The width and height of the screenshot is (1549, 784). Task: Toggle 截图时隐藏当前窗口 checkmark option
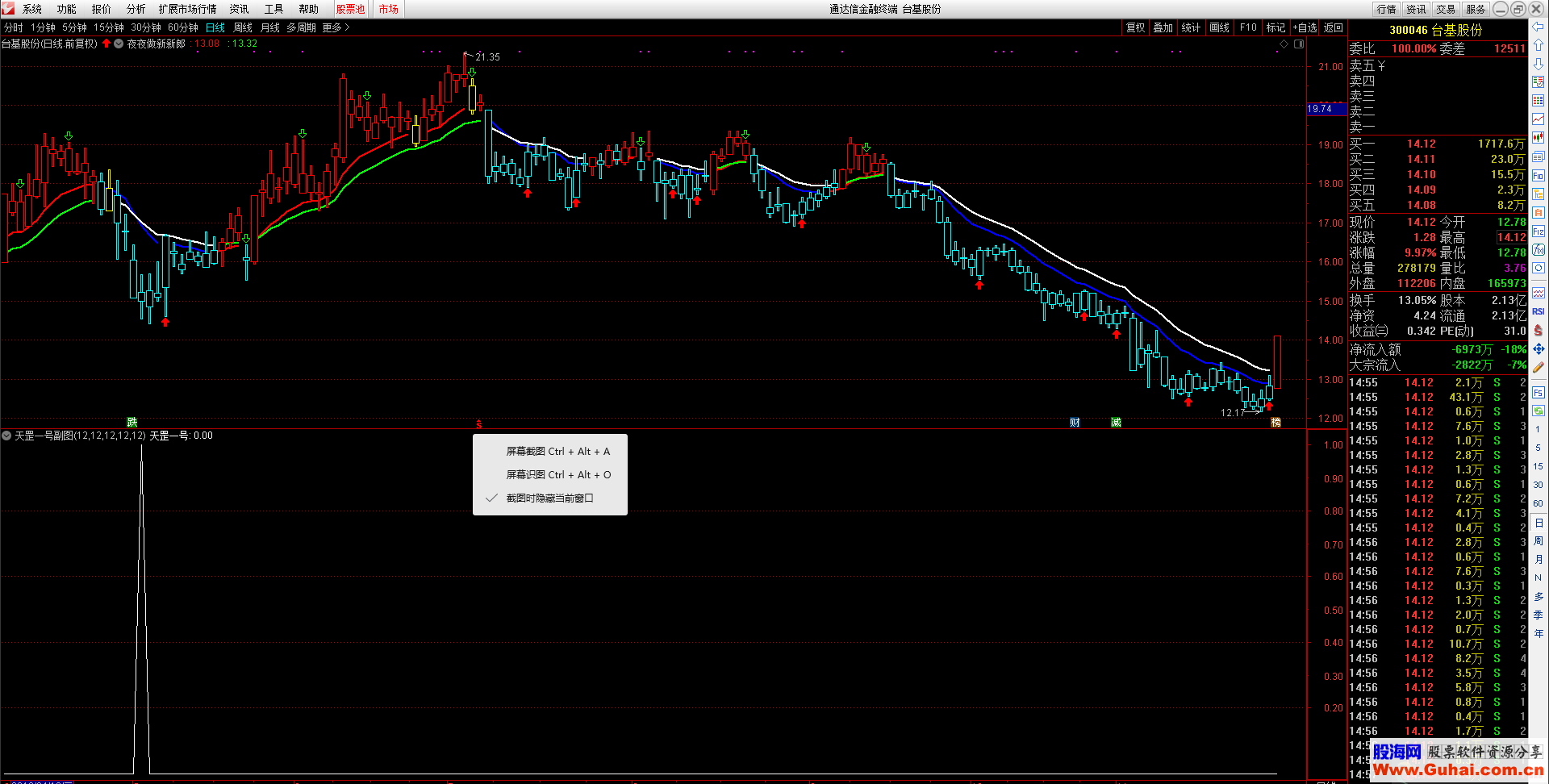click(x=549, y=498)
